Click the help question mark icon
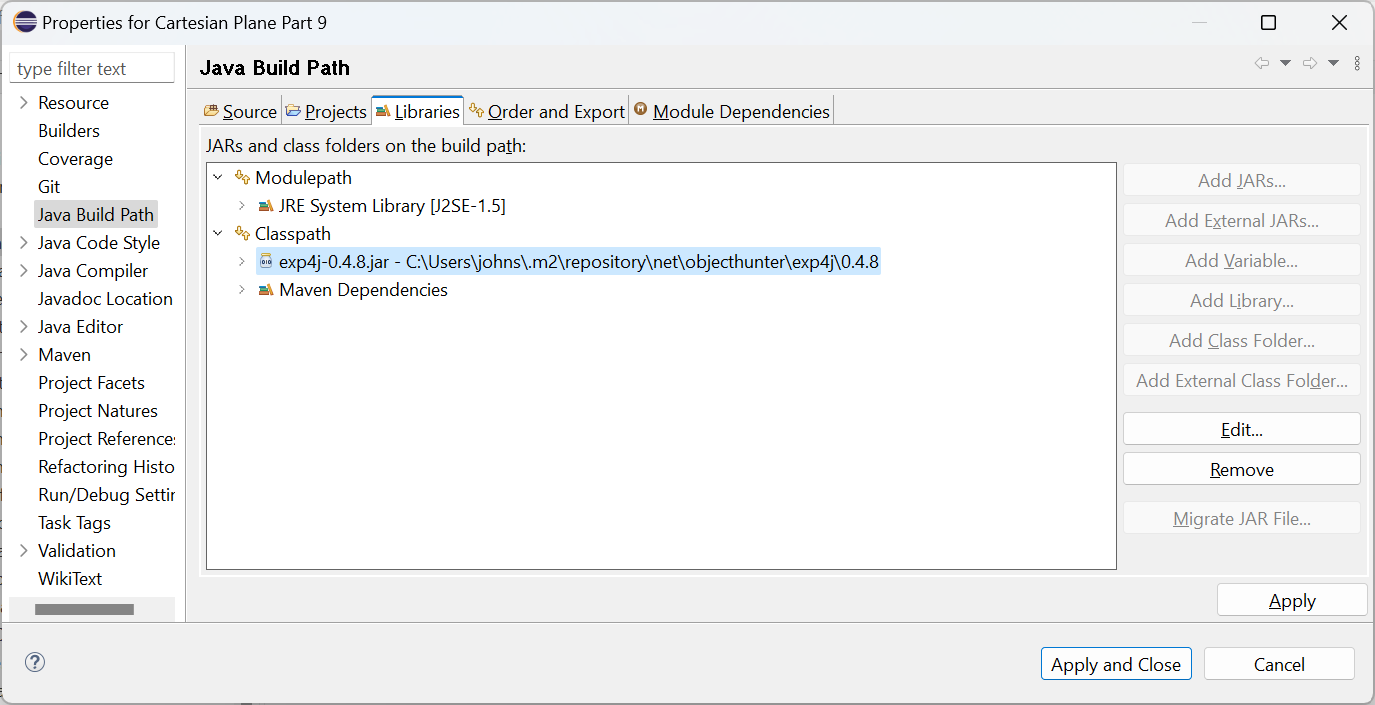 (35, 662)
